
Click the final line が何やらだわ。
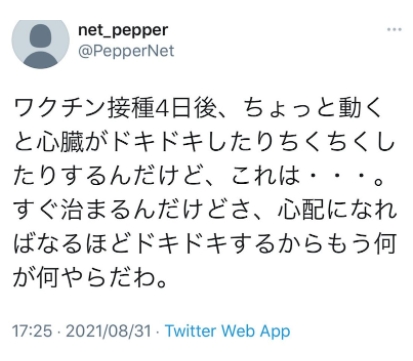point(90,278)
